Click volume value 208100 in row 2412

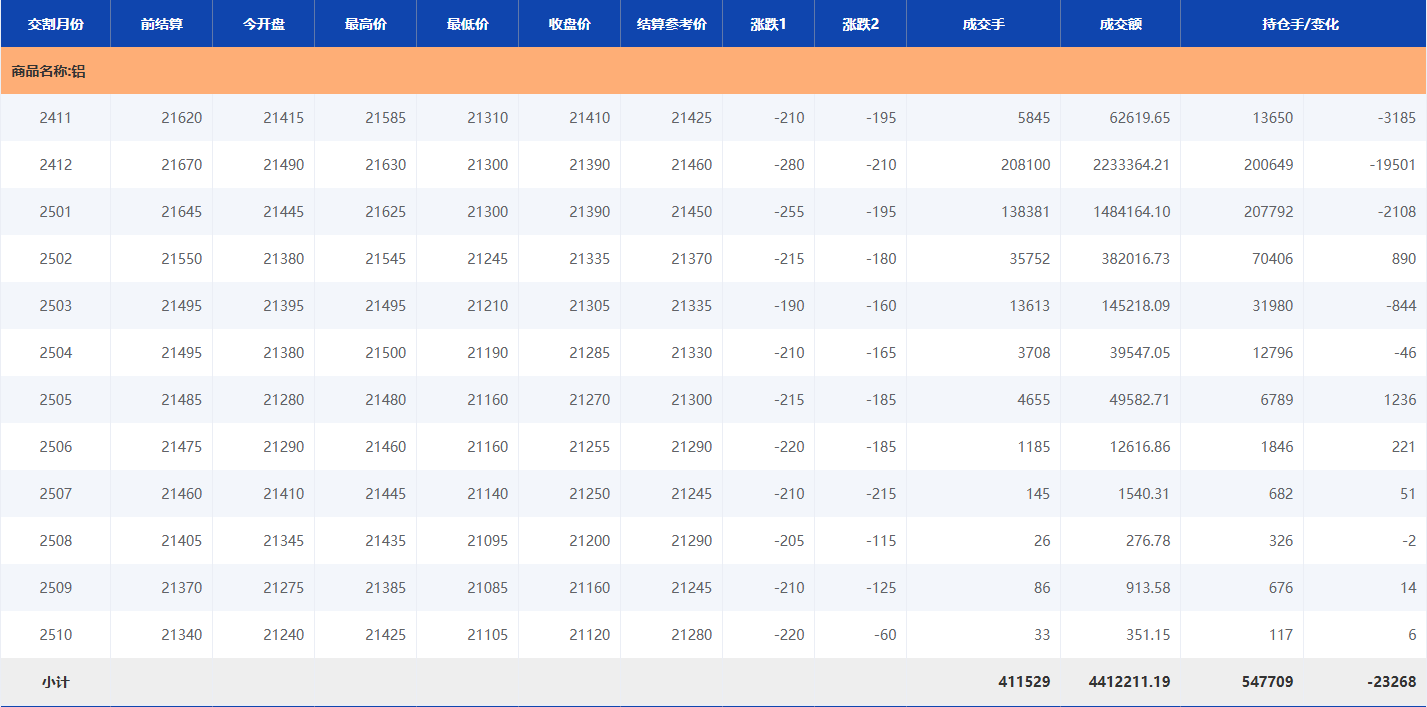tap(1025, 165)
